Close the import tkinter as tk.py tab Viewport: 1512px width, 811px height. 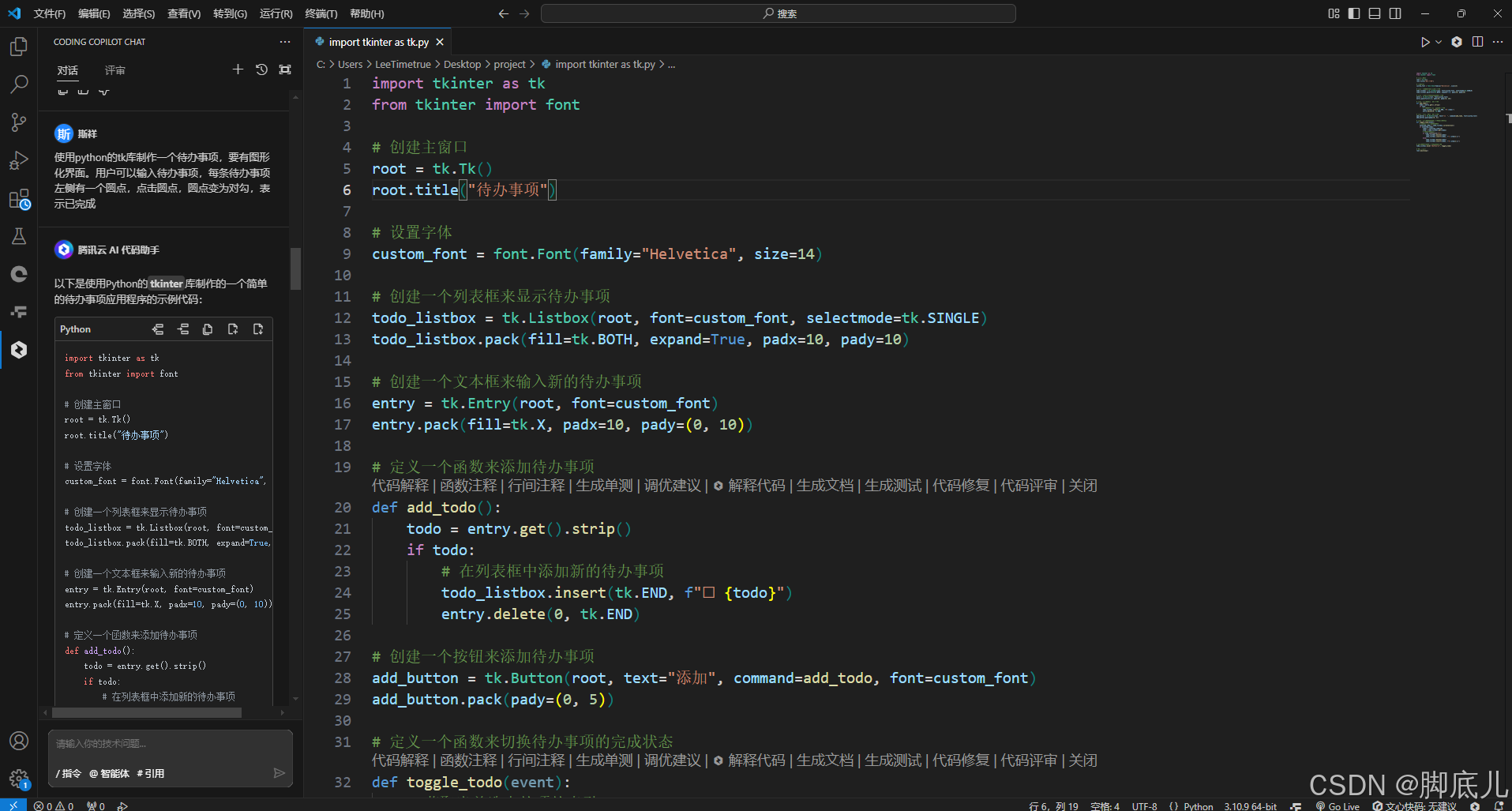pos(440,42)
